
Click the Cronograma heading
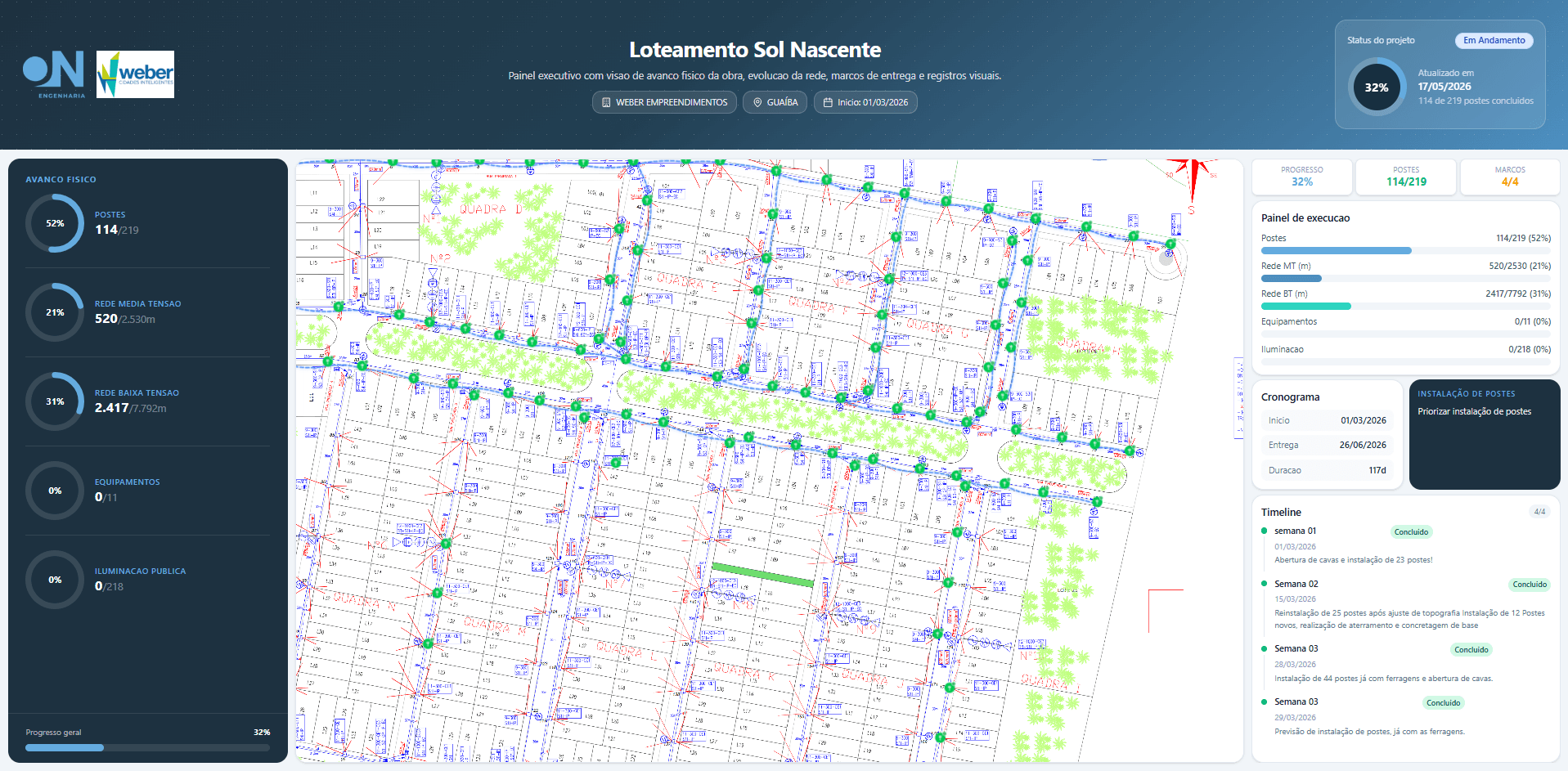(1290, 397)
